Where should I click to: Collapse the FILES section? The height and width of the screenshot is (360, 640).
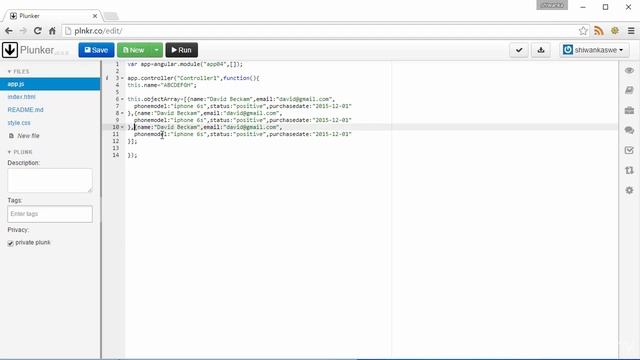click(18, 71)
